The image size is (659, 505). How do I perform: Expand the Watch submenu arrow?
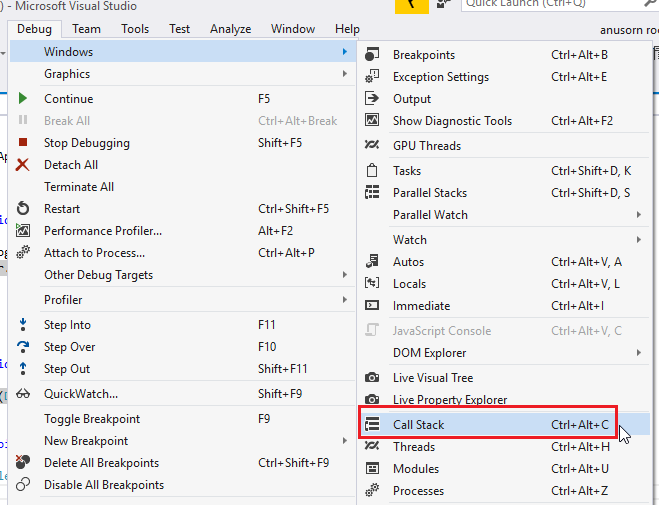tap(639, 239)
